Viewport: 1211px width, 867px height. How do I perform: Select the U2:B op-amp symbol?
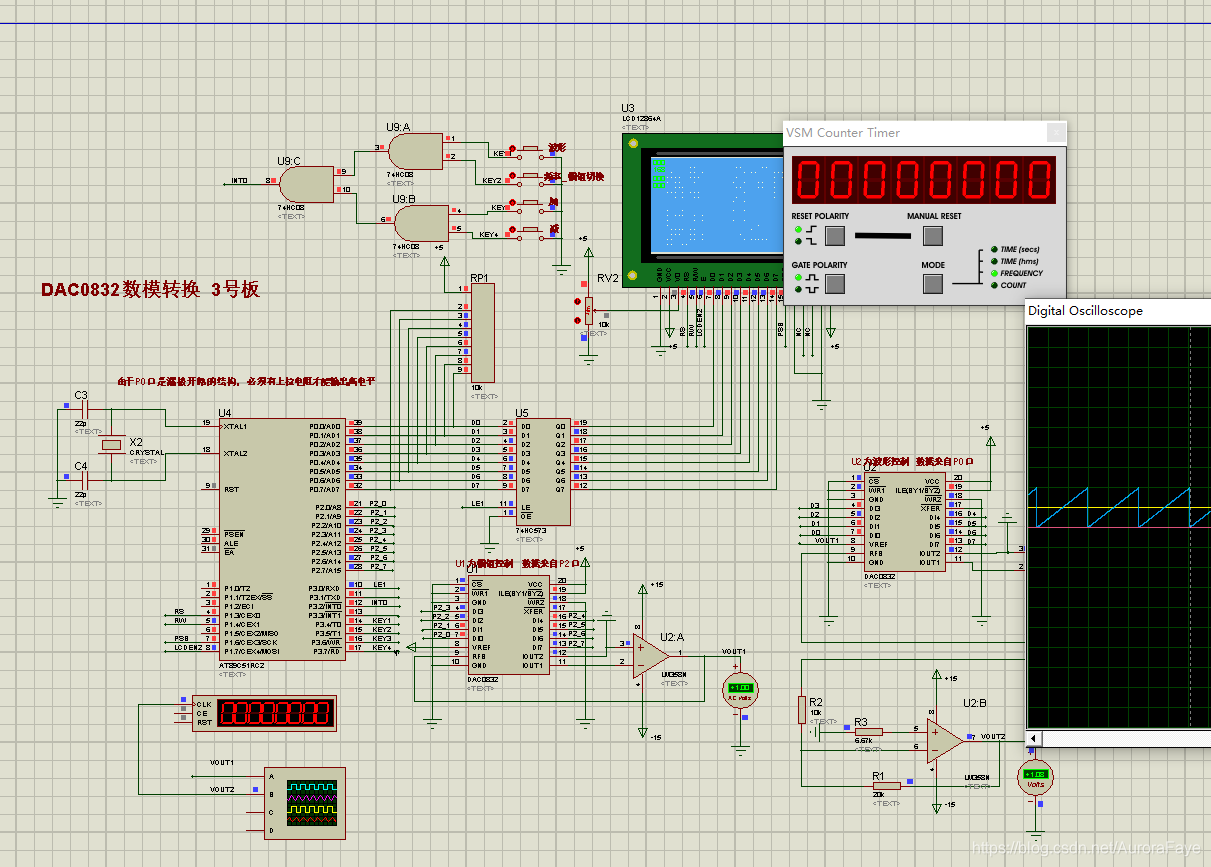tap(944, 741)
